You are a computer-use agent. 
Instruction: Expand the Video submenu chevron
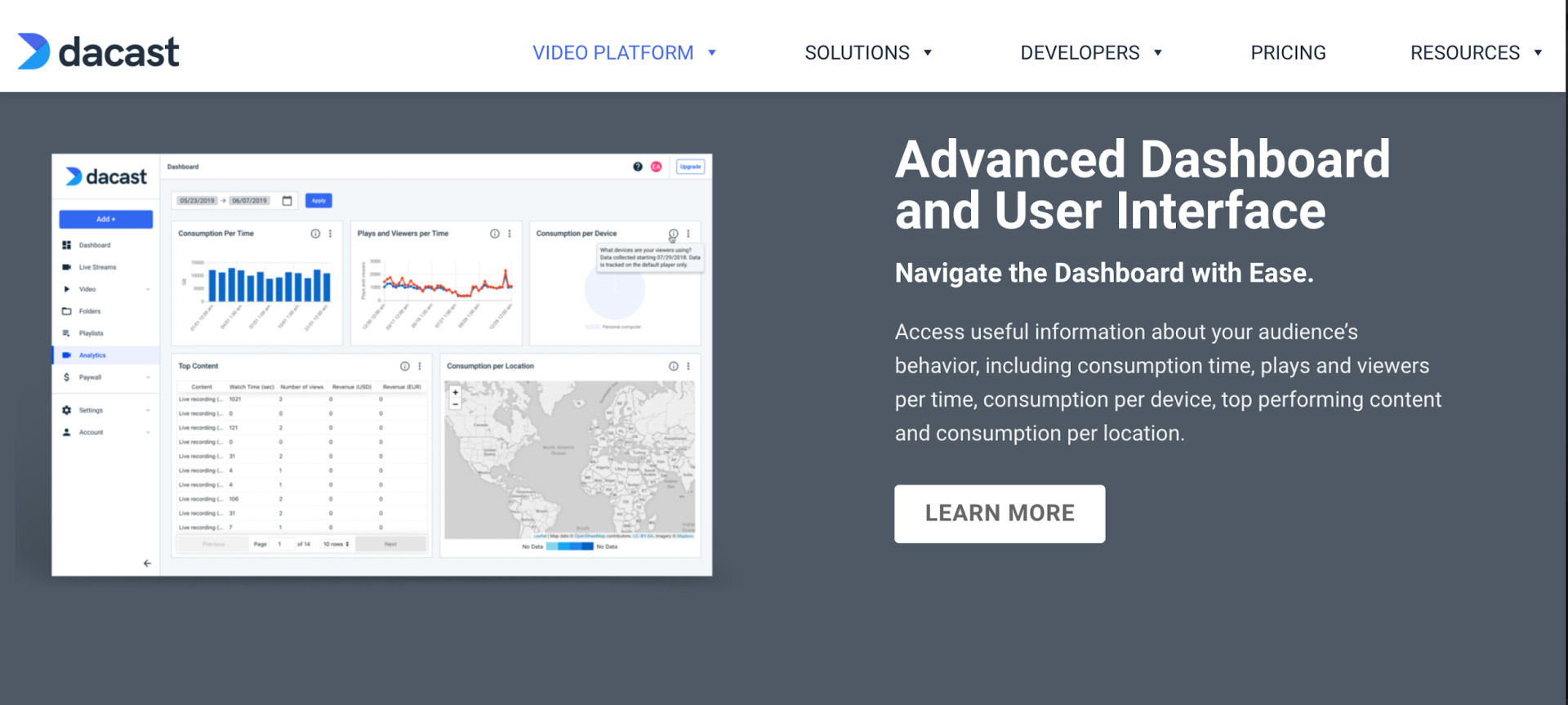(148, 289)
